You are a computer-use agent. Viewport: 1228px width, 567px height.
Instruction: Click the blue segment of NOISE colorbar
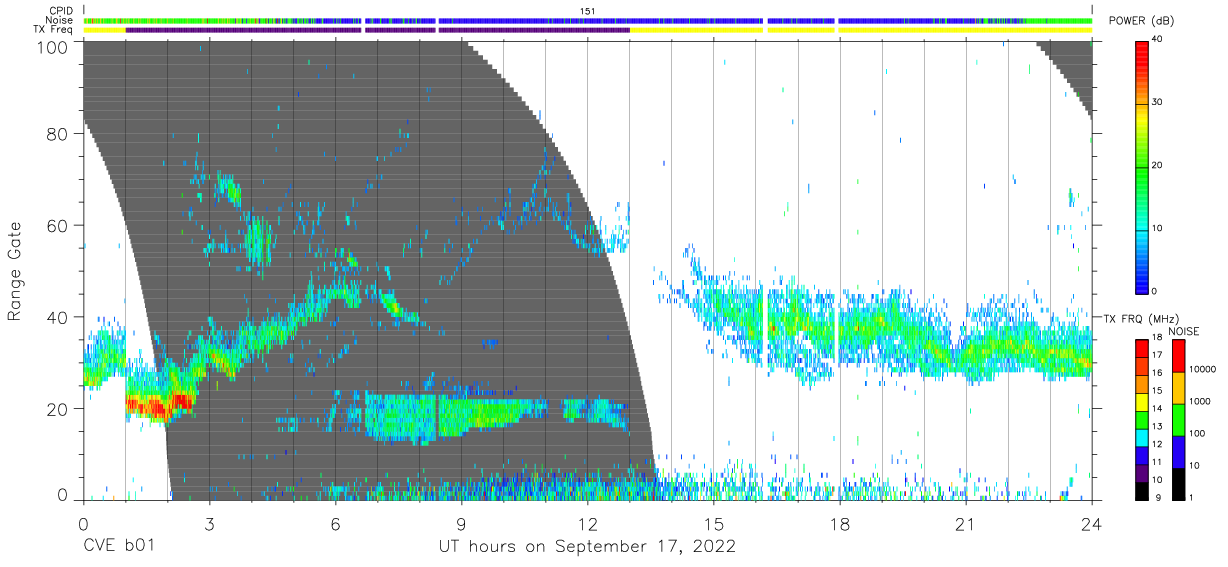[x=1177, y=450]
